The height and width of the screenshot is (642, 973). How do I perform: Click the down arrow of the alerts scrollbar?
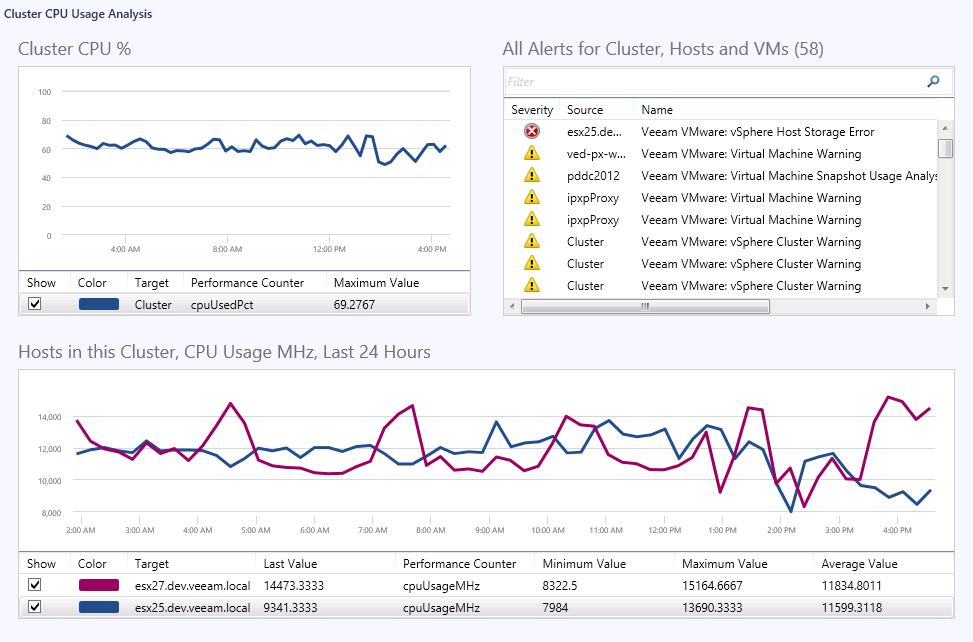point(944,288)
